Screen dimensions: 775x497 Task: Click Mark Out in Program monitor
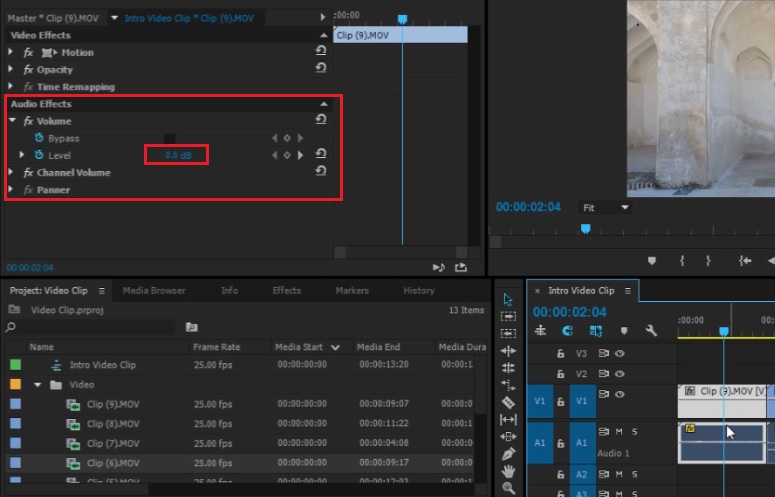tap(708, 260)
